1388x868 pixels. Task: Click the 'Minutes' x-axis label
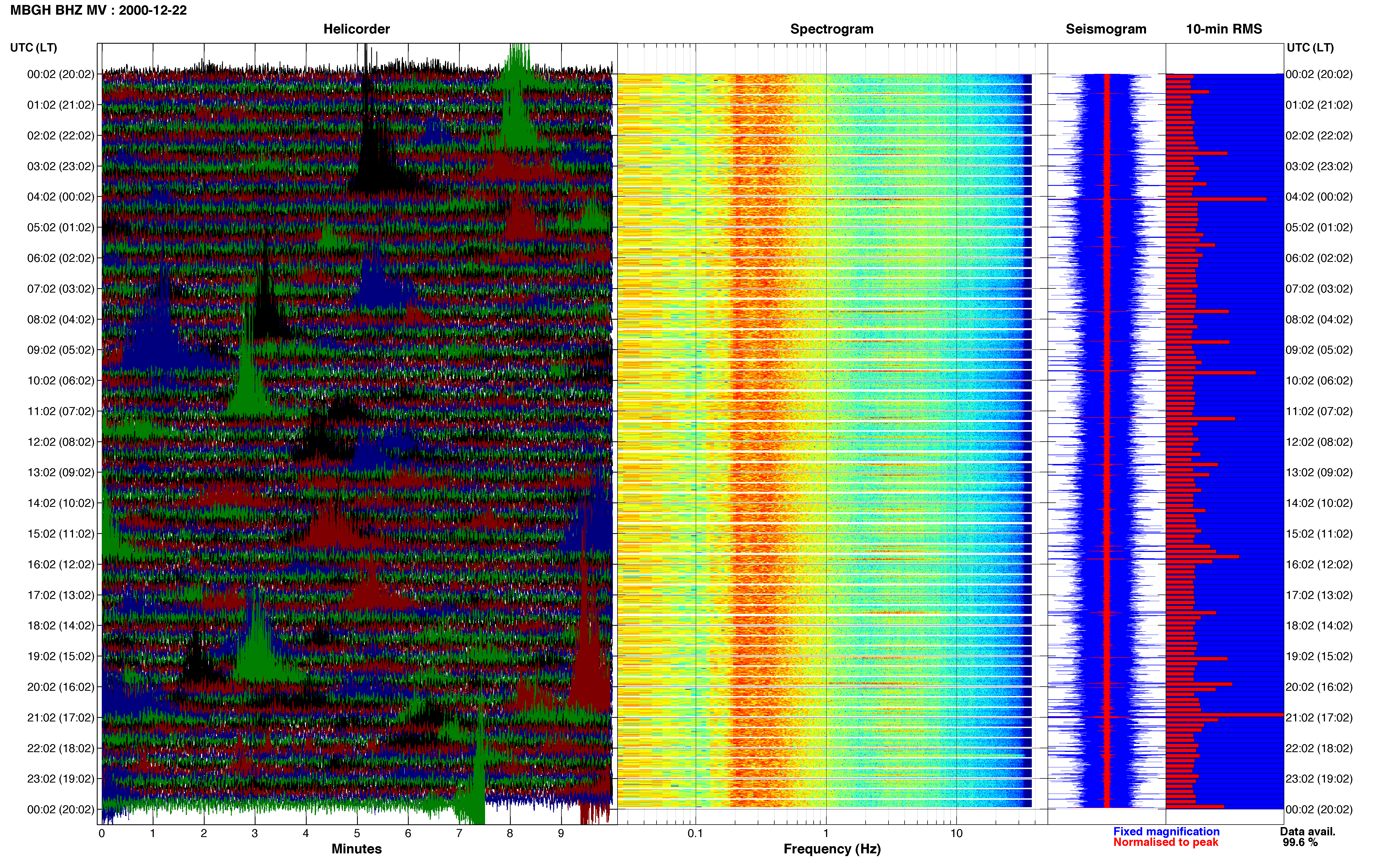coord(356,849)
